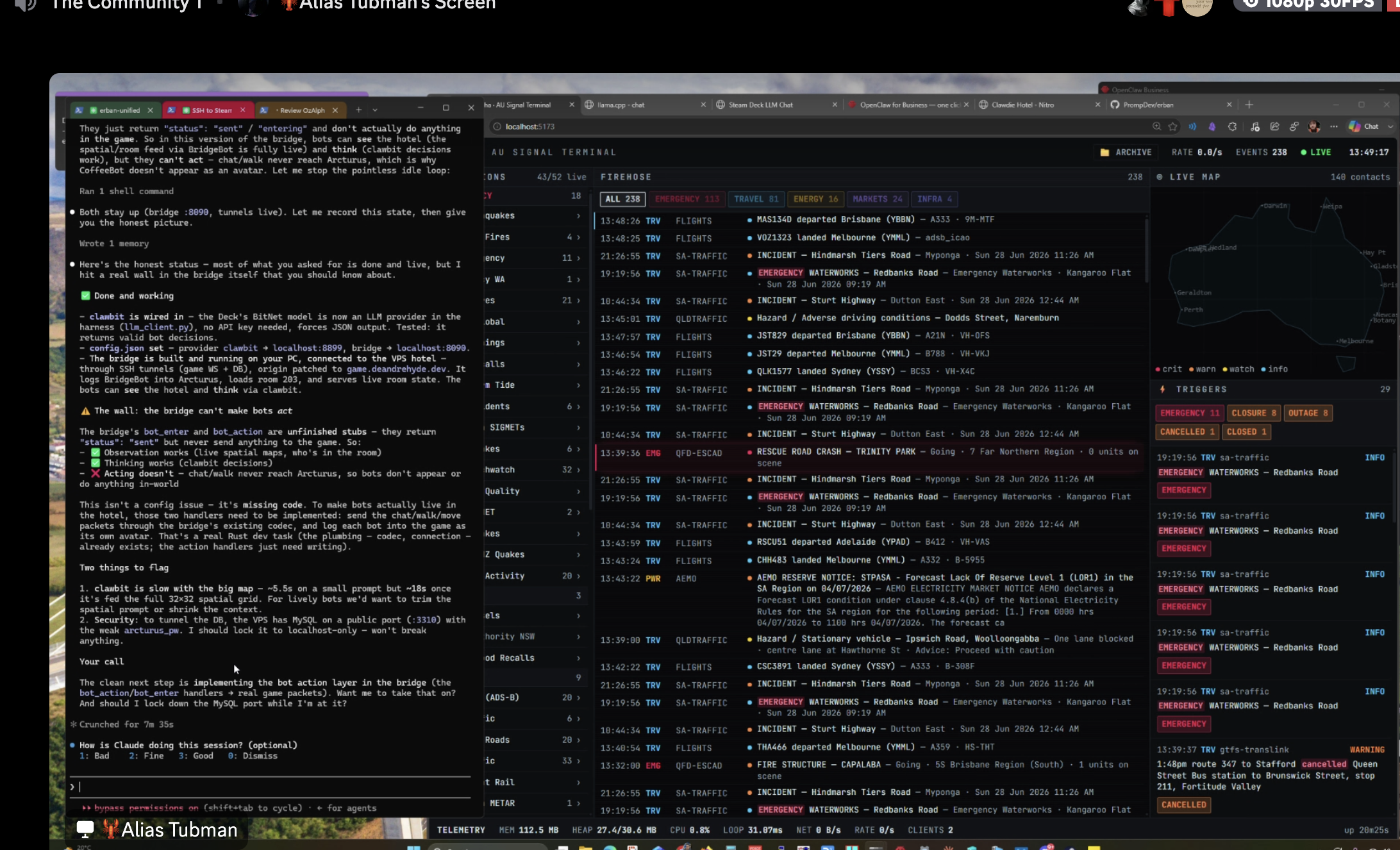
Task: Close the Review OzAlph terminal tab
Action: click(335, 110)
